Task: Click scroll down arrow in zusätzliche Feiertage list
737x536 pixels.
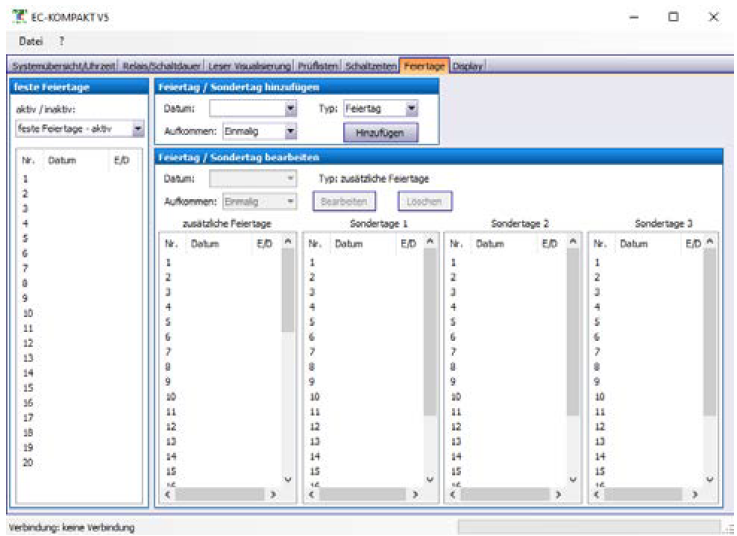Action: pyautogui.click(x=288, y=480)
